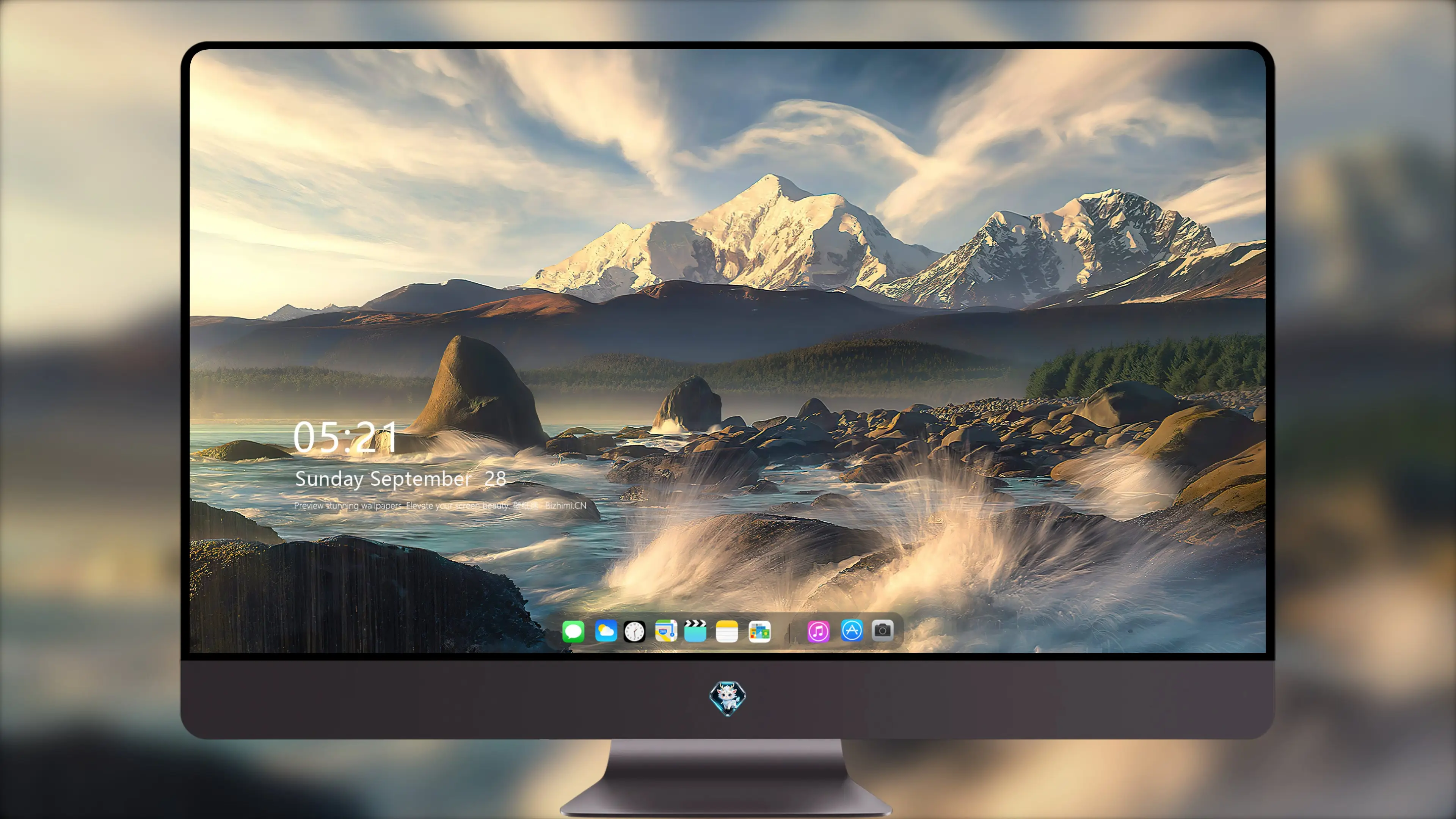
Task: Launch the iTunes music app
Action: click(x=819, y=631)
